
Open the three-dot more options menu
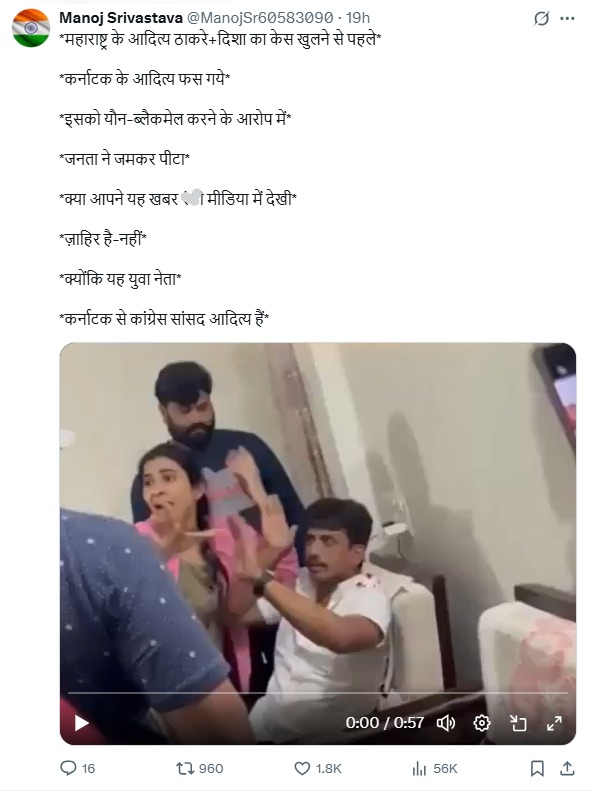click(x=567, y=19)
